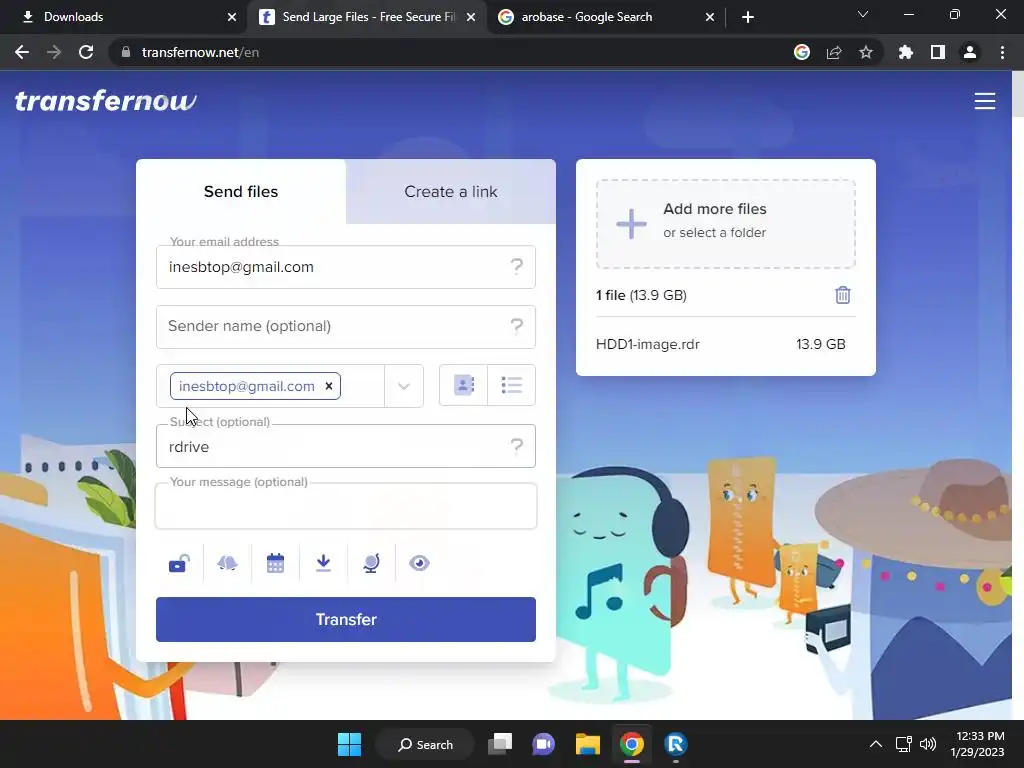Switch to Create a link tab
The height and width of the screenshot is (768, 1024).
click(x=451, y=191)
